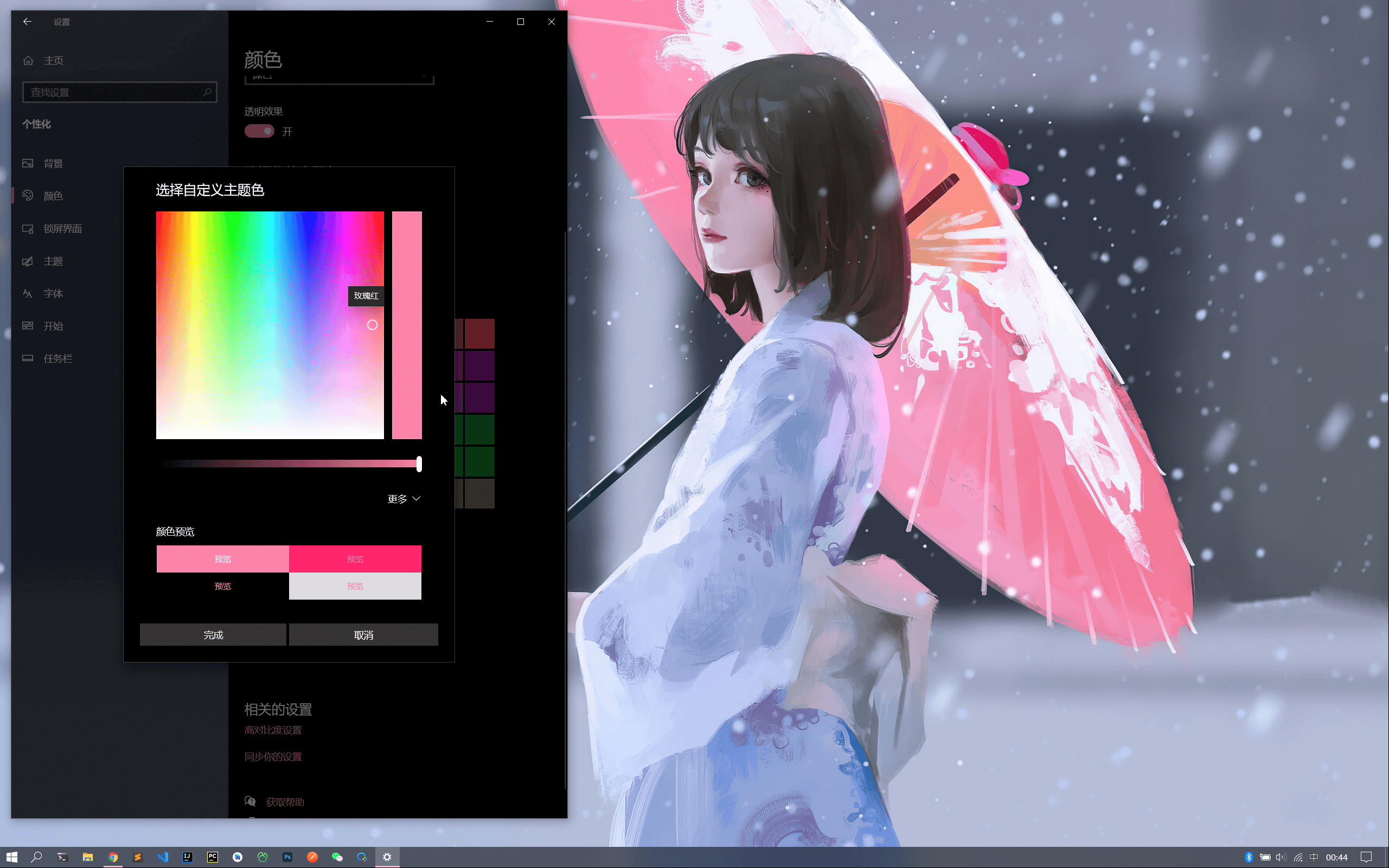Expand the 更多 (More) color options
1389x868 pixels.
coord(404,498)
